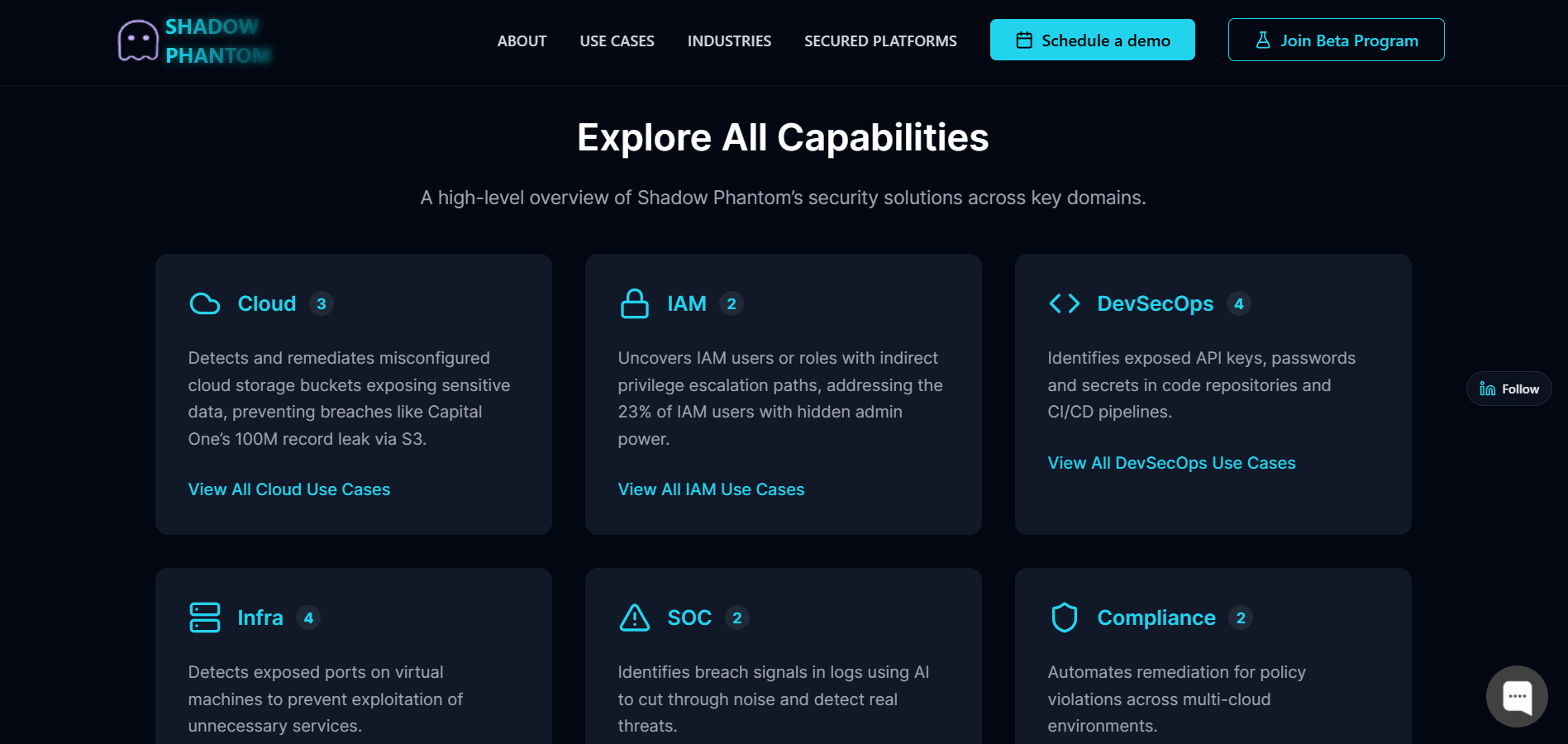Click the warning triangle icon beside SOC
1568x744 pixels.
pos(634,617)
